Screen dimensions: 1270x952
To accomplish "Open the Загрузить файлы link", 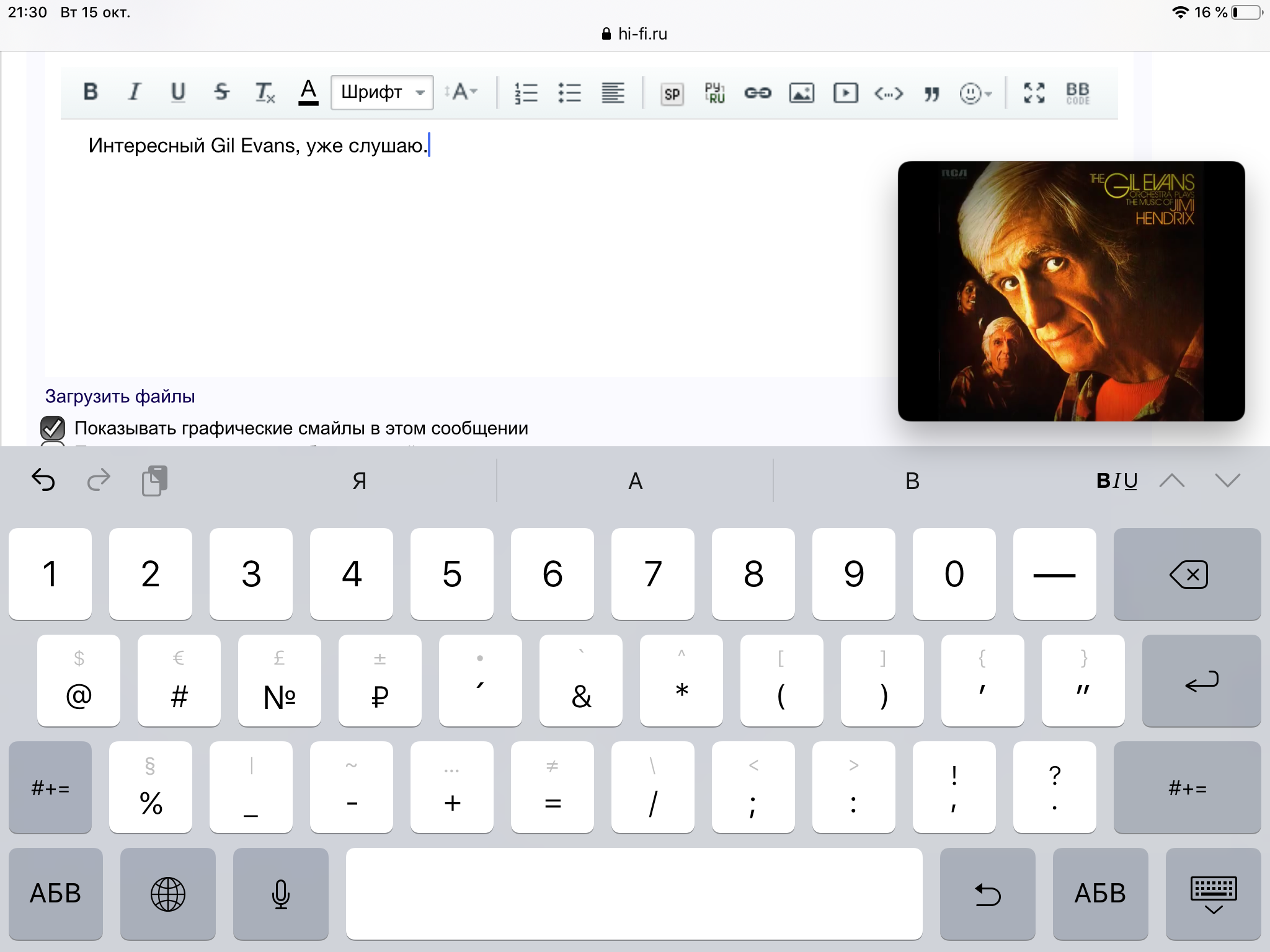I will click(x=120, y=396).
